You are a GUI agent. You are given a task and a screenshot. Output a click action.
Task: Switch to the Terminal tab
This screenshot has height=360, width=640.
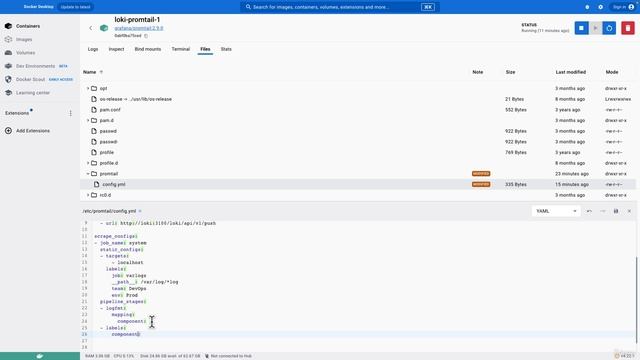point(180,49)
